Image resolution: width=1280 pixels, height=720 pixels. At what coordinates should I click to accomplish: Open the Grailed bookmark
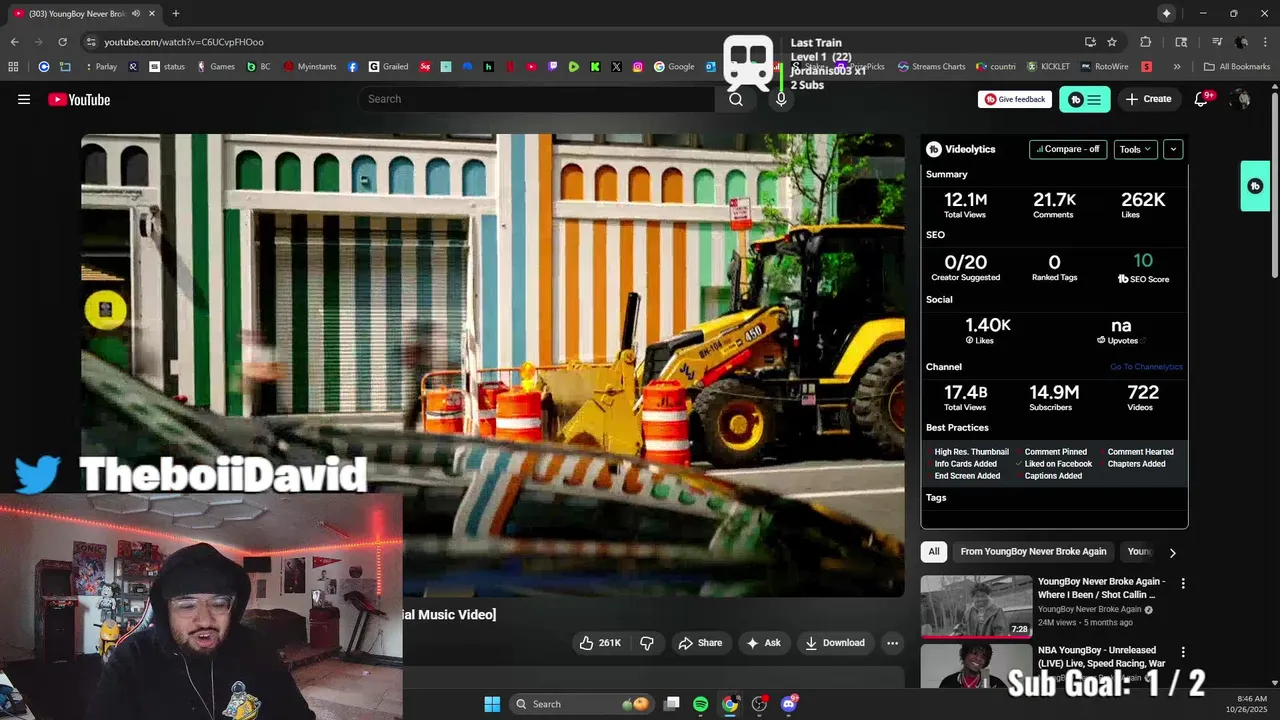pyautogui.click(x=389, y=67)
